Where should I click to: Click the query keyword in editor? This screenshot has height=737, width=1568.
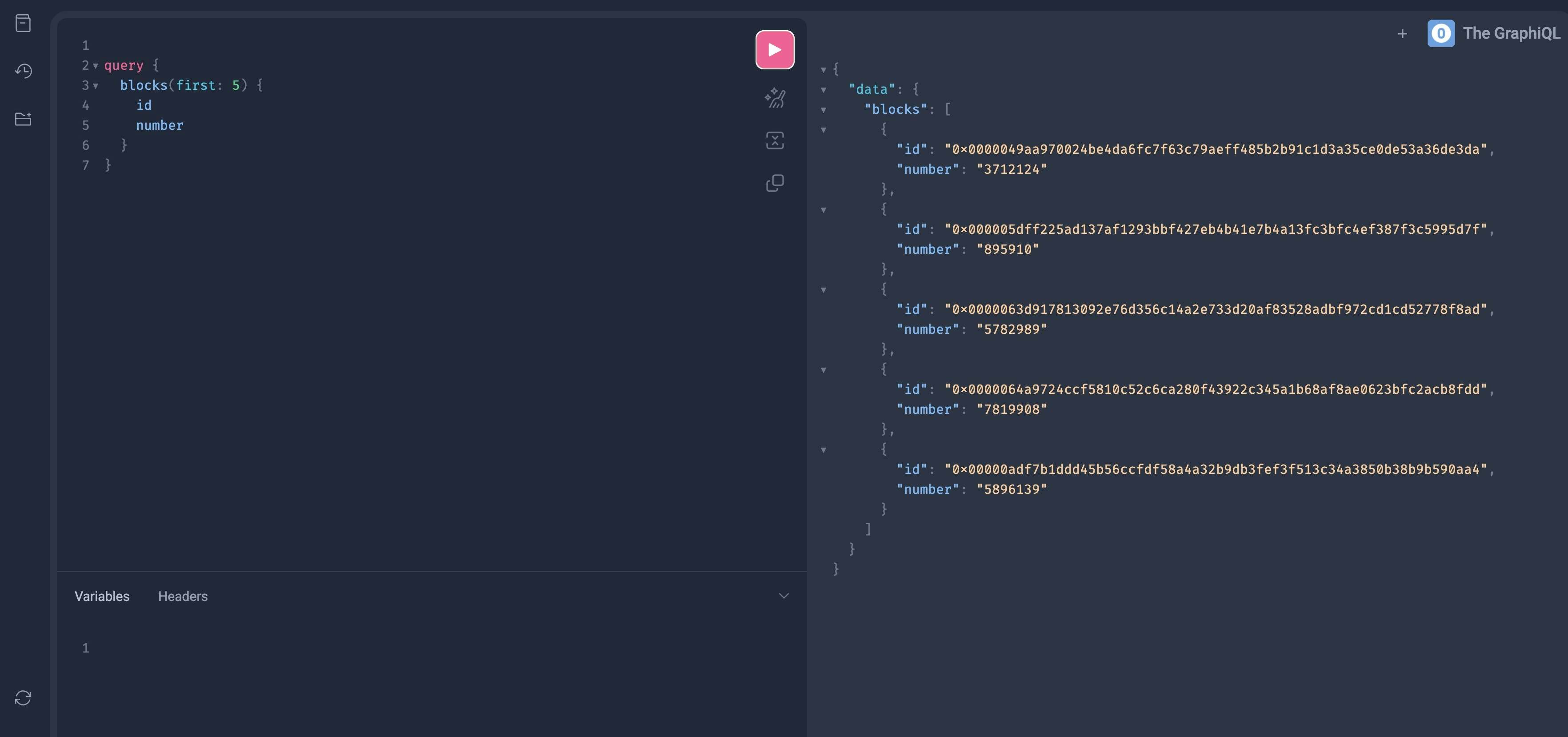(124, 65)
